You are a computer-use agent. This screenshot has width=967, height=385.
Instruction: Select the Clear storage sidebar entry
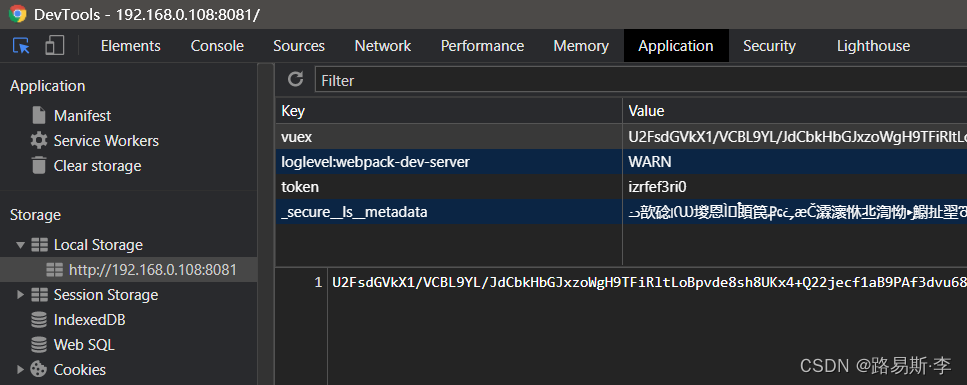pyautogui.click(x=97, y=166)
